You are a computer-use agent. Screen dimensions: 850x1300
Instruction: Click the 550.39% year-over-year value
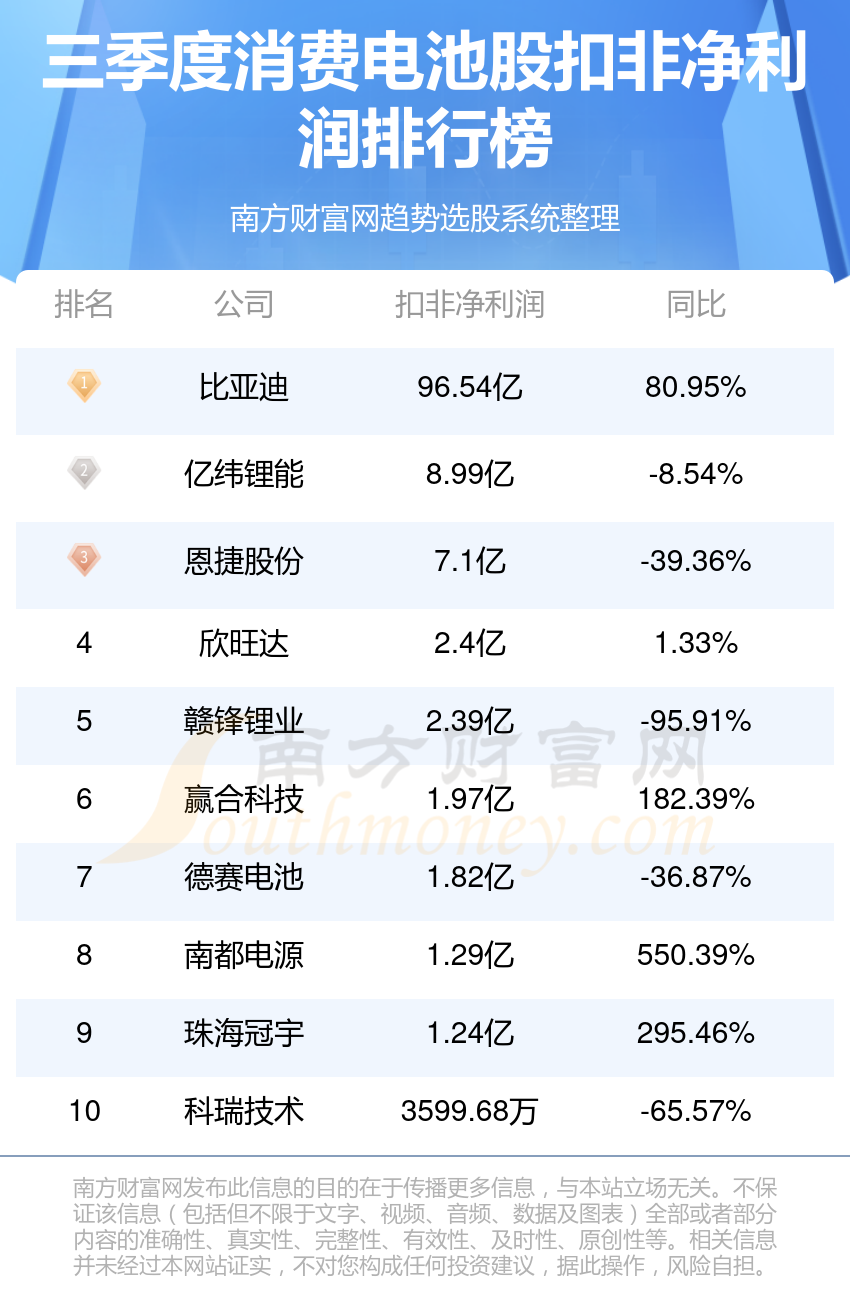pos(696,955)
